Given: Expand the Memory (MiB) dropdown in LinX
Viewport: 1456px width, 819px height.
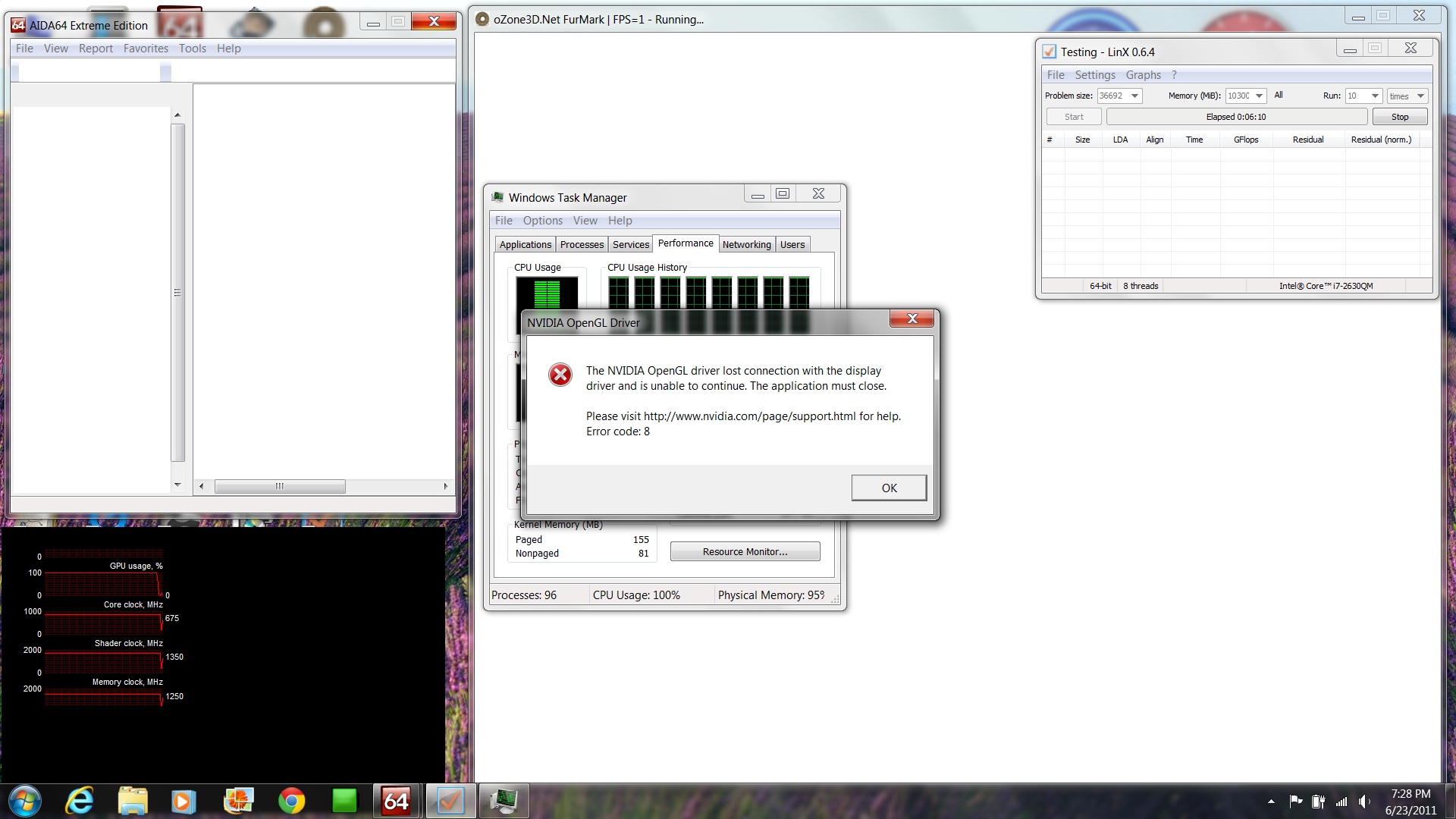Looking at the screenshot, I should (1259, 96).
